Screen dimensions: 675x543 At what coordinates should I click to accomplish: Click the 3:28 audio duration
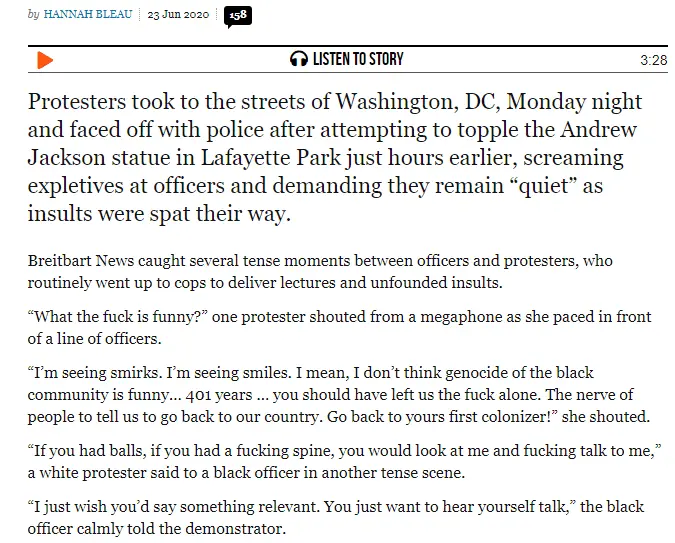pos(653,60)
